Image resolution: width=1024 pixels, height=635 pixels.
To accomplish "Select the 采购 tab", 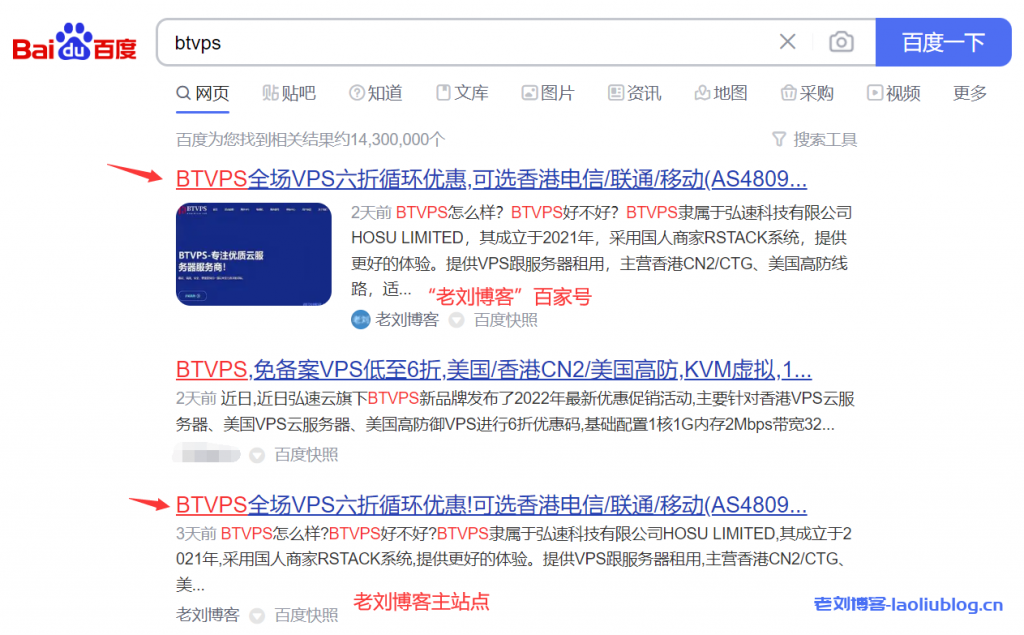I will pos(807,93).
